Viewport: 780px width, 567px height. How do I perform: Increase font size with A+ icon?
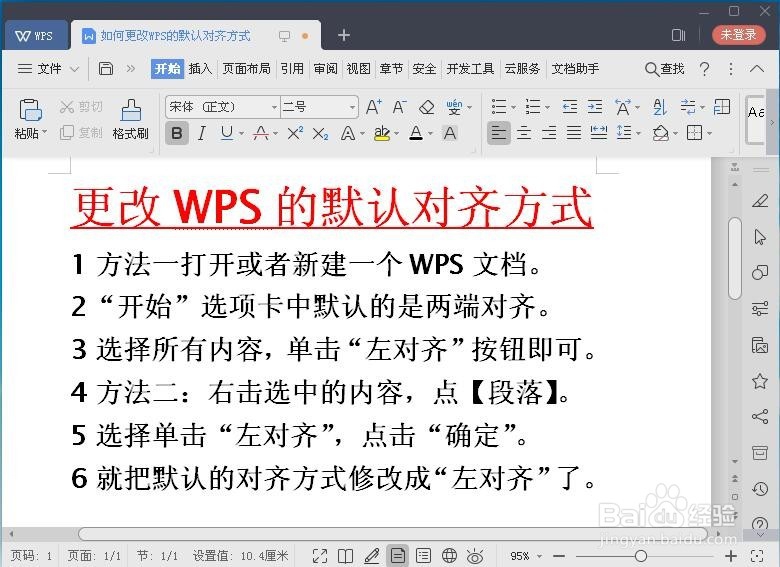click(374, 106)
